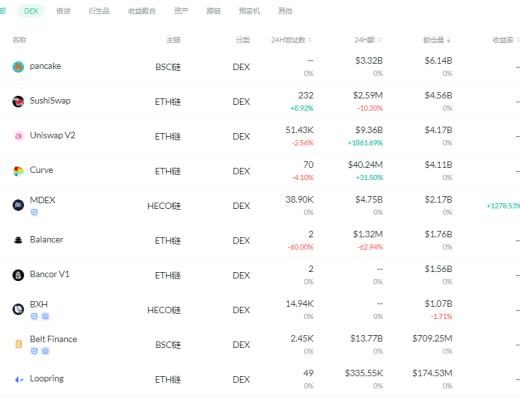Open the SushiSwap project name link
520x400 pixels.
click(x=50, y=101)
